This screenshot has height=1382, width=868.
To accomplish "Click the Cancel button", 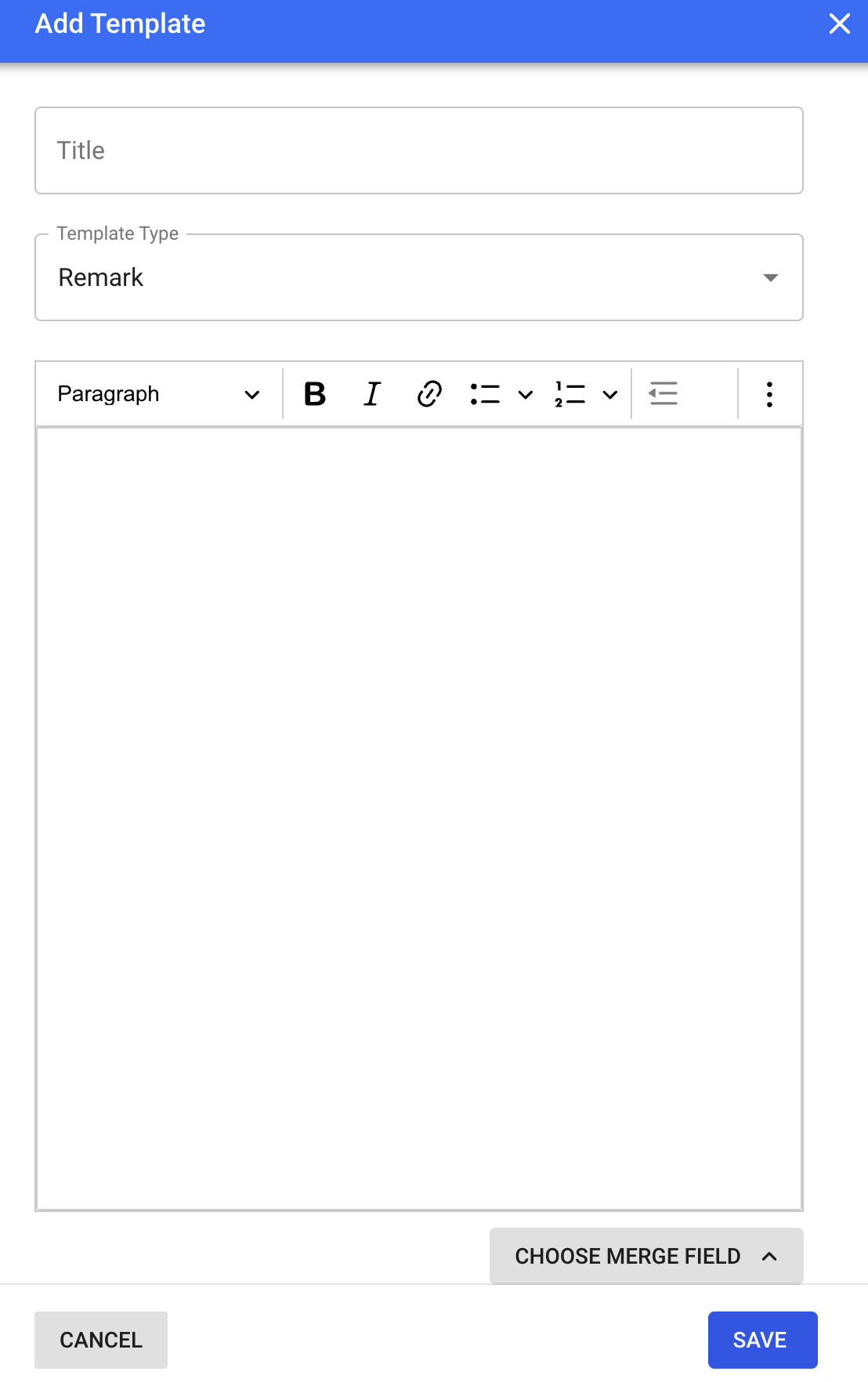I will click(x=101, y=1340).
